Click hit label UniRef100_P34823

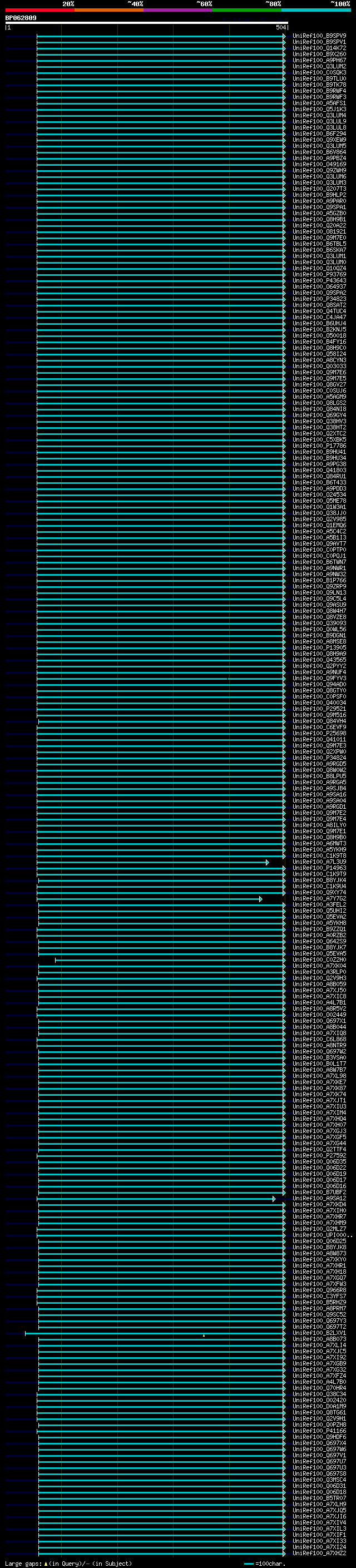click(x=319, y=299)
